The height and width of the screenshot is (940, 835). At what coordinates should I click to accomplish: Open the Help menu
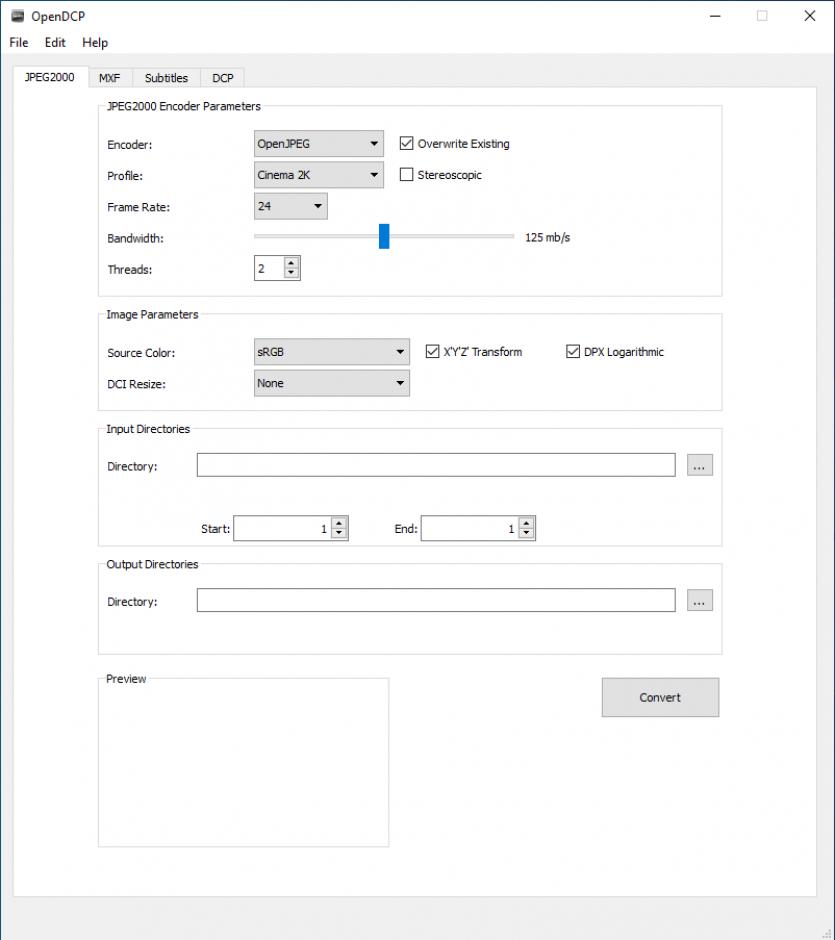click(x=95, y=43)
